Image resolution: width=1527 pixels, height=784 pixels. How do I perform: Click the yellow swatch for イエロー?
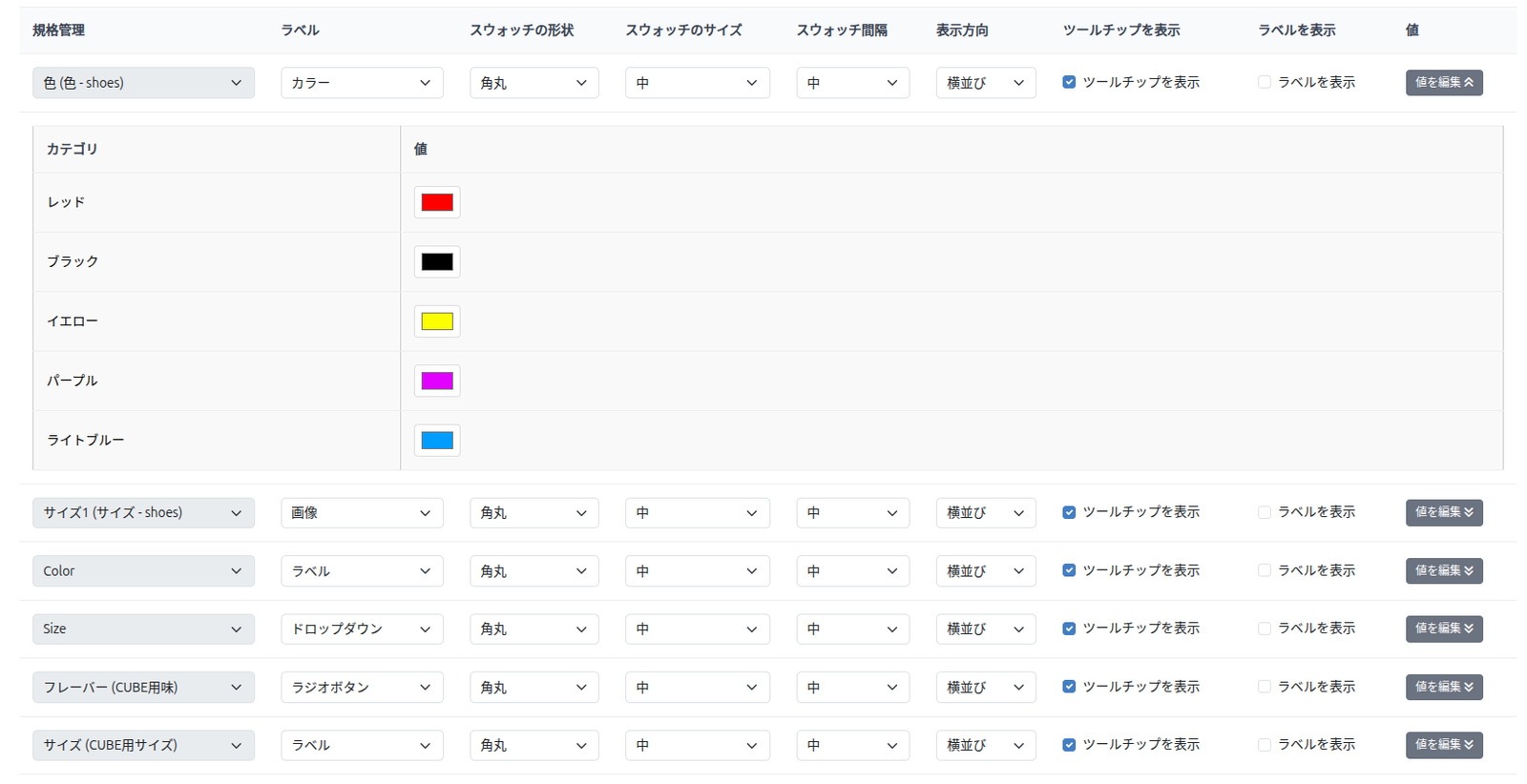[x=437, y=321]
